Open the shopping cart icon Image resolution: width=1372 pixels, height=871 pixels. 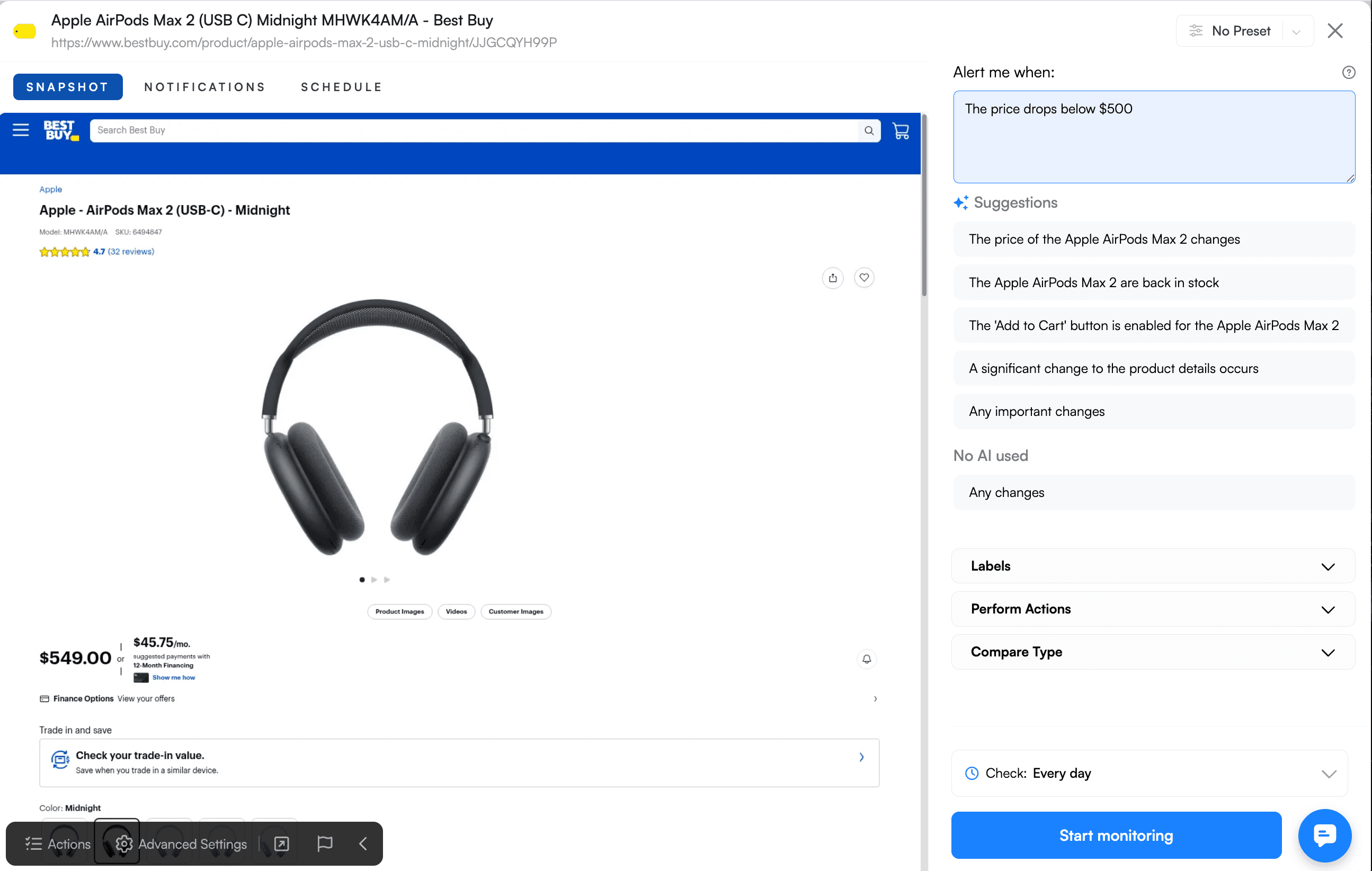coord(900,131)
